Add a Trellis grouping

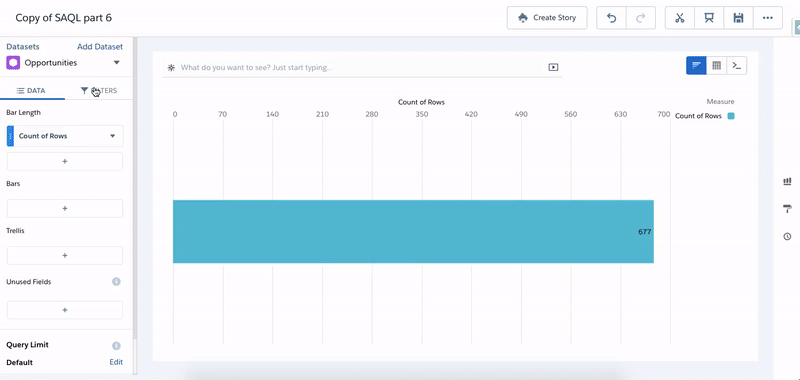click(65, 256)
